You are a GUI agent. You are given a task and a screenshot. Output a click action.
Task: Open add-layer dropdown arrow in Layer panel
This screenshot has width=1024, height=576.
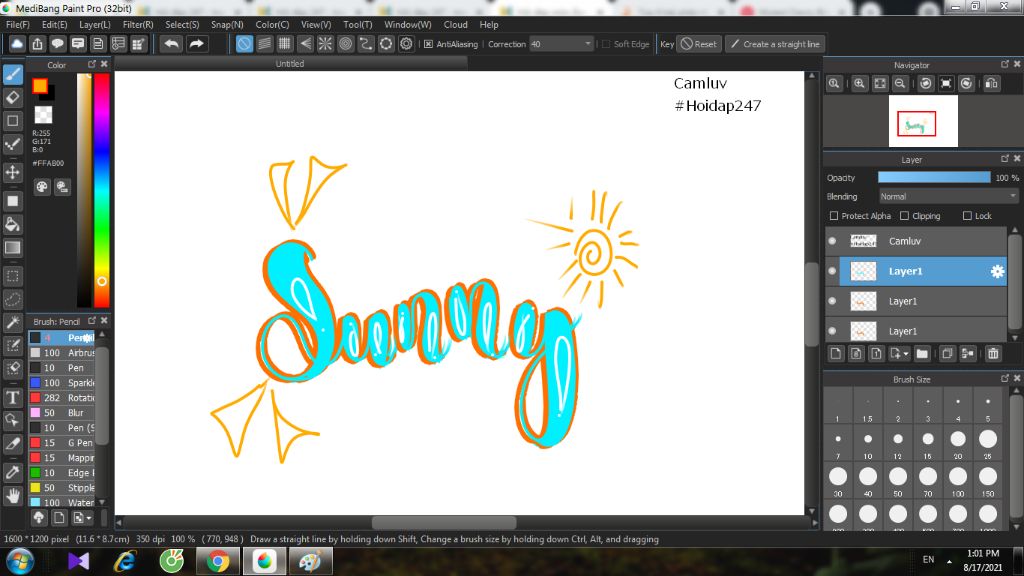pyautogui.click(x=906, y=354)
